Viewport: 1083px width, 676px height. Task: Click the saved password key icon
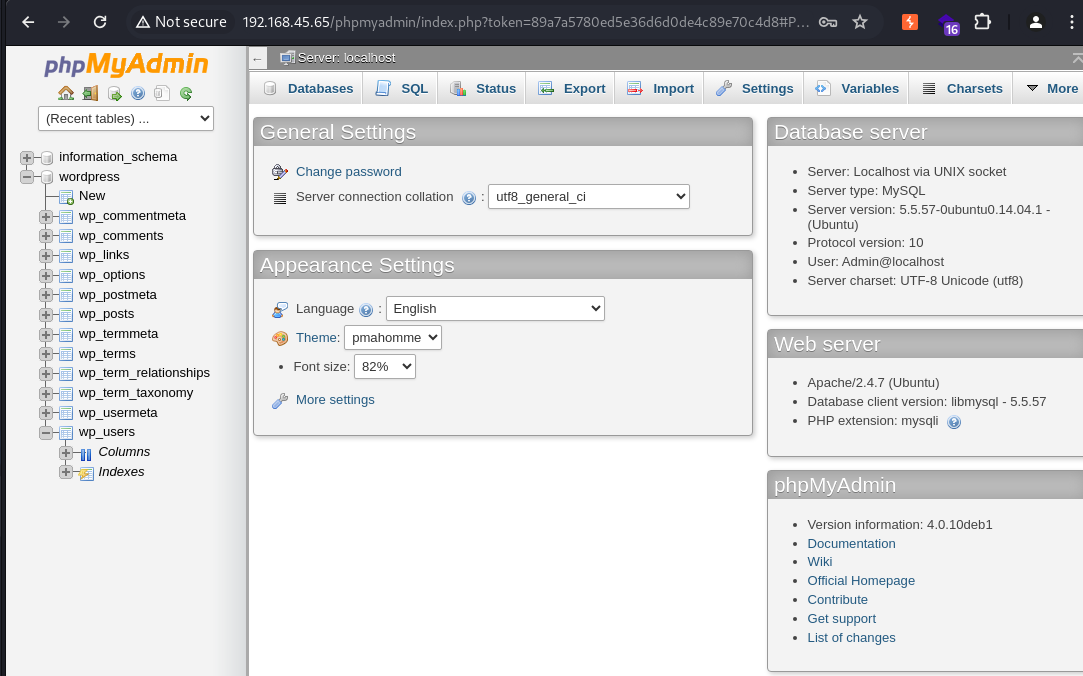click(x=828, y=22)
